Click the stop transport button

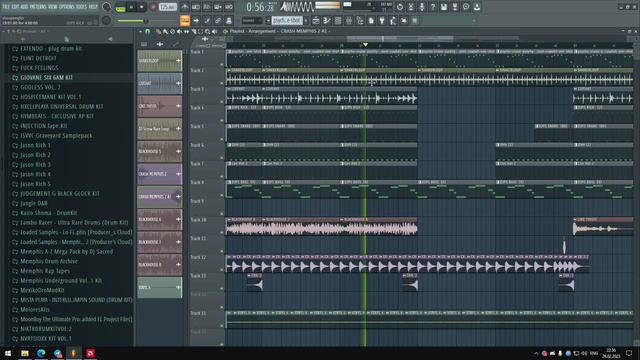pyautogui.click(x=142, y=7)
